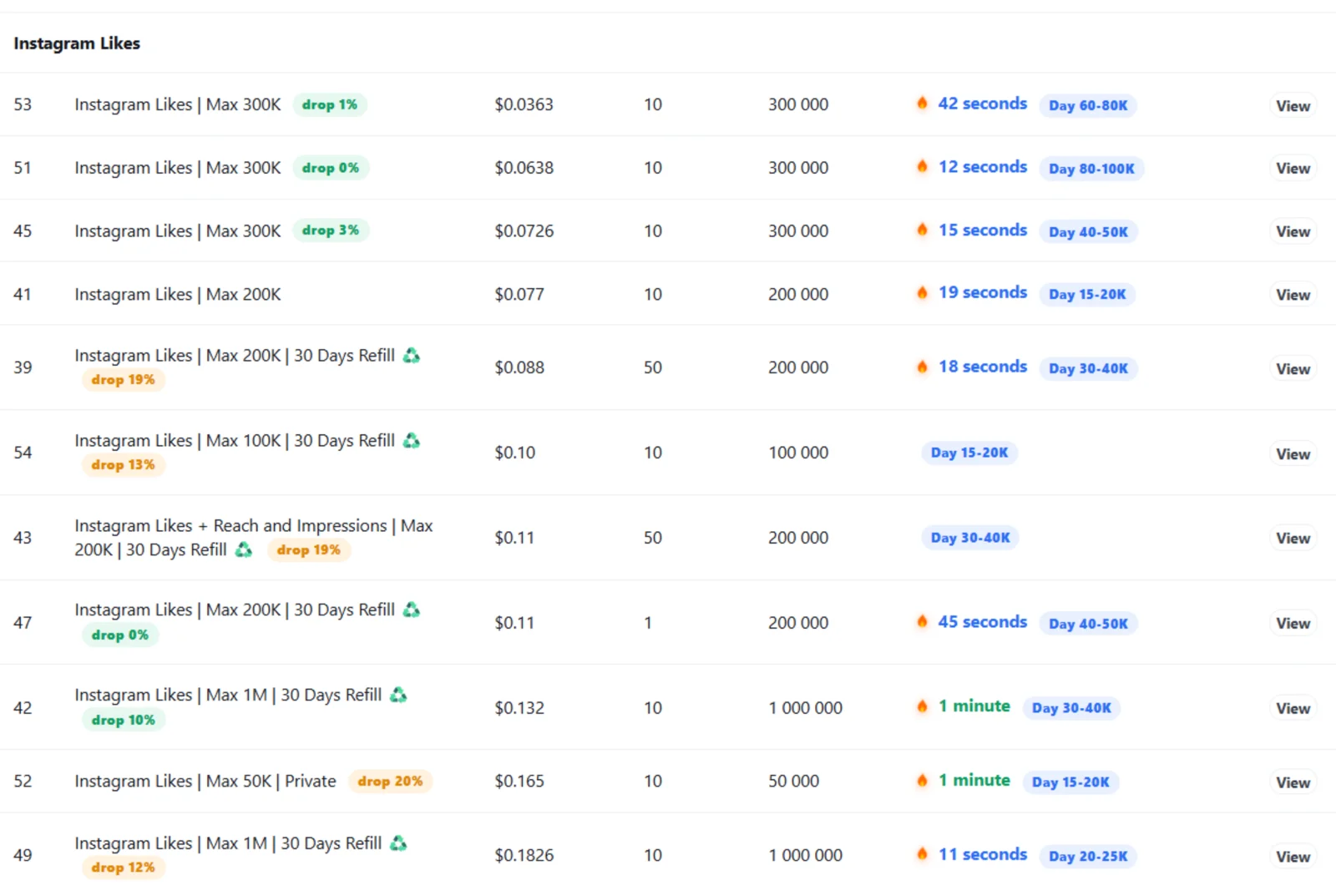Image resolution: width=1336 pixels, height=896 pixels.
Task: Click flame icon next to 42 seconds
Action: coord(922,104)
